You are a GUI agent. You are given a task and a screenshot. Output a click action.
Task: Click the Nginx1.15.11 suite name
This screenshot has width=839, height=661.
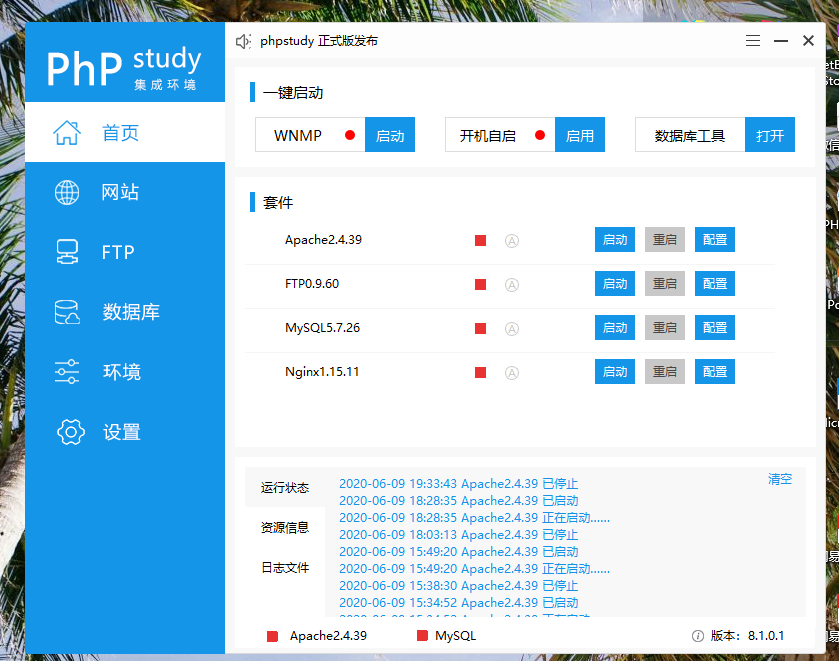pyautogui.click(x=322, y=371)
